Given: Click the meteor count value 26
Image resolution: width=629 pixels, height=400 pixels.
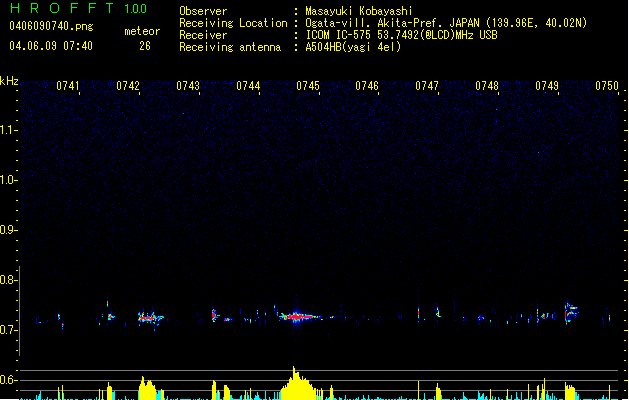Looking at the screenshot, I should pos(145,46).
